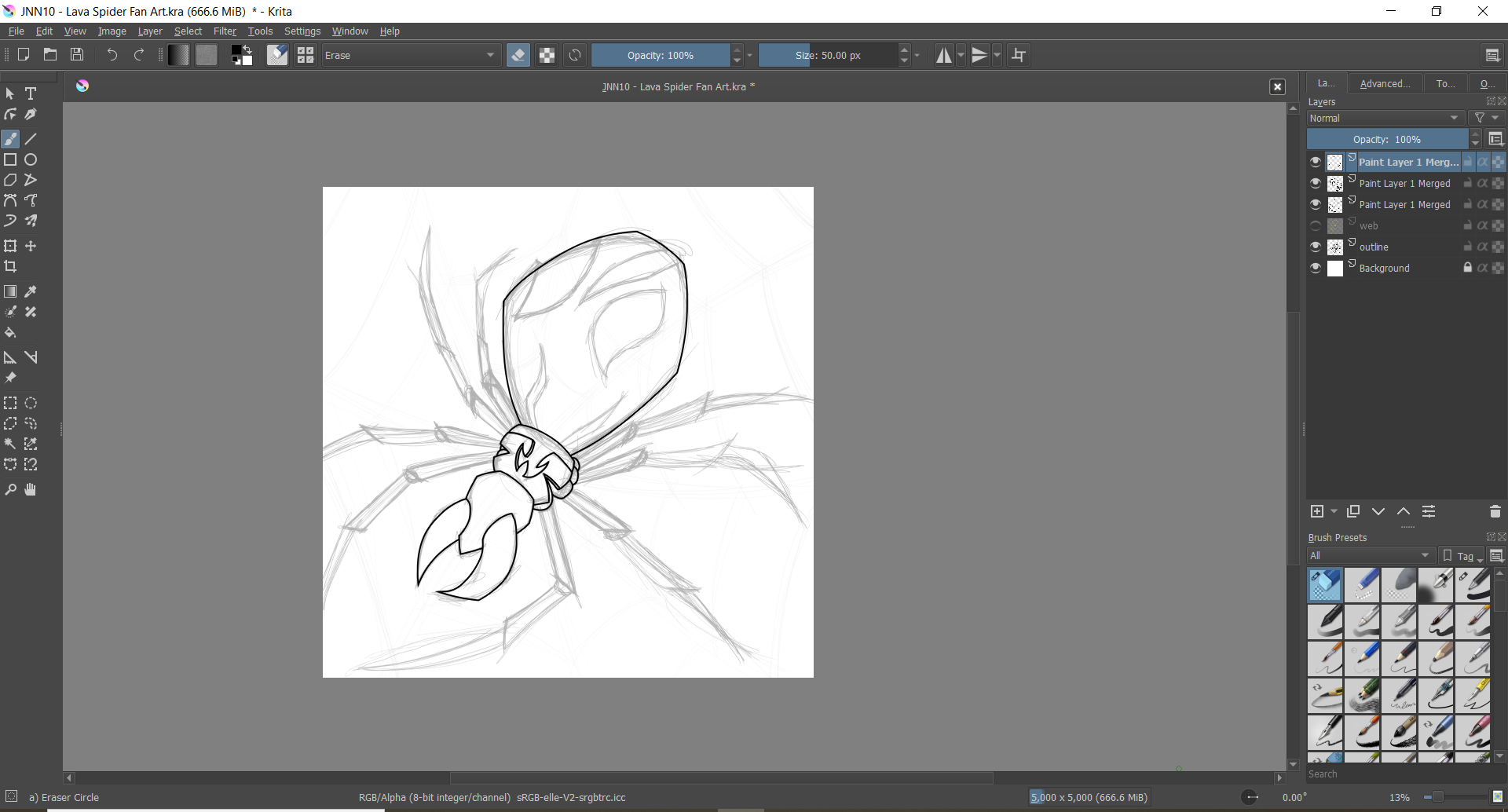Open the Filter menu

click(225, 31)
